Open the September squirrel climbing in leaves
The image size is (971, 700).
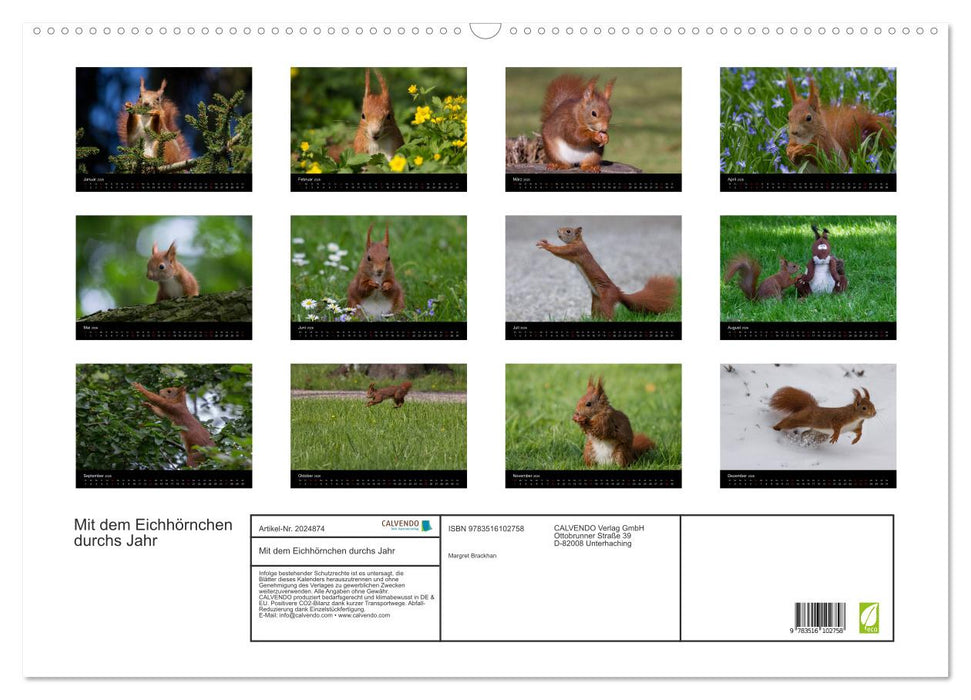click(x=164, y=418)
